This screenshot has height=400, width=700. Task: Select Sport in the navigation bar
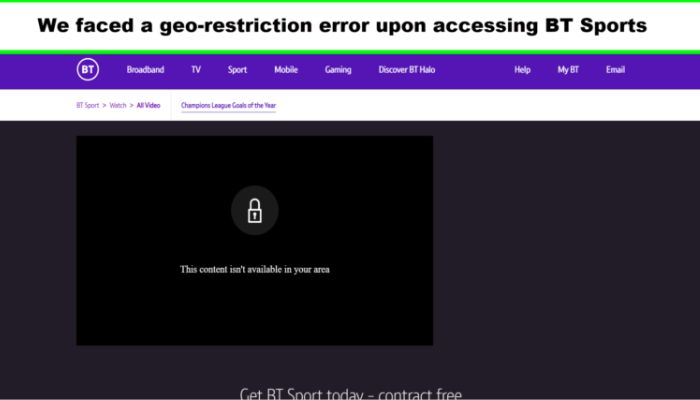(x=238, y=70)
